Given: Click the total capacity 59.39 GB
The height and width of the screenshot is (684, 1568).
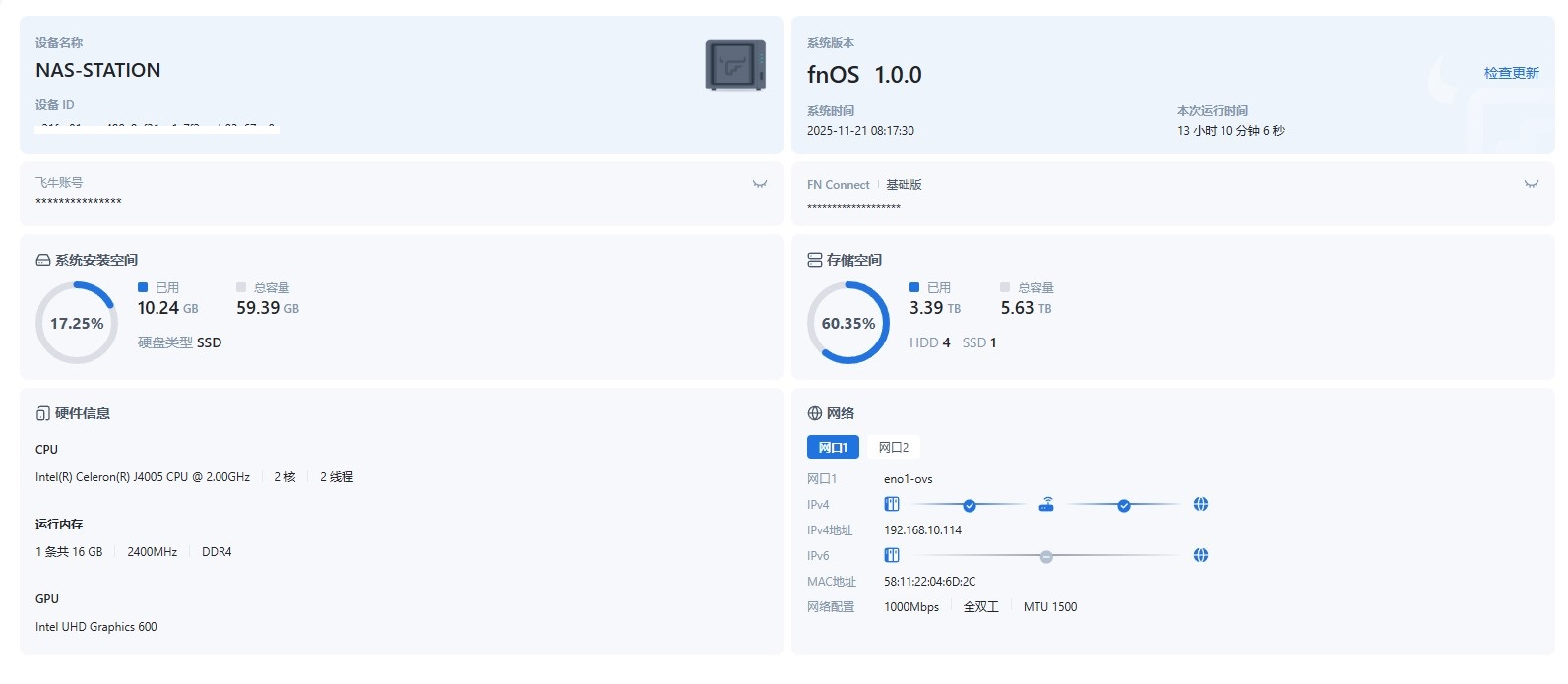Looking at the screenshot, I should [x=268, y=308].
